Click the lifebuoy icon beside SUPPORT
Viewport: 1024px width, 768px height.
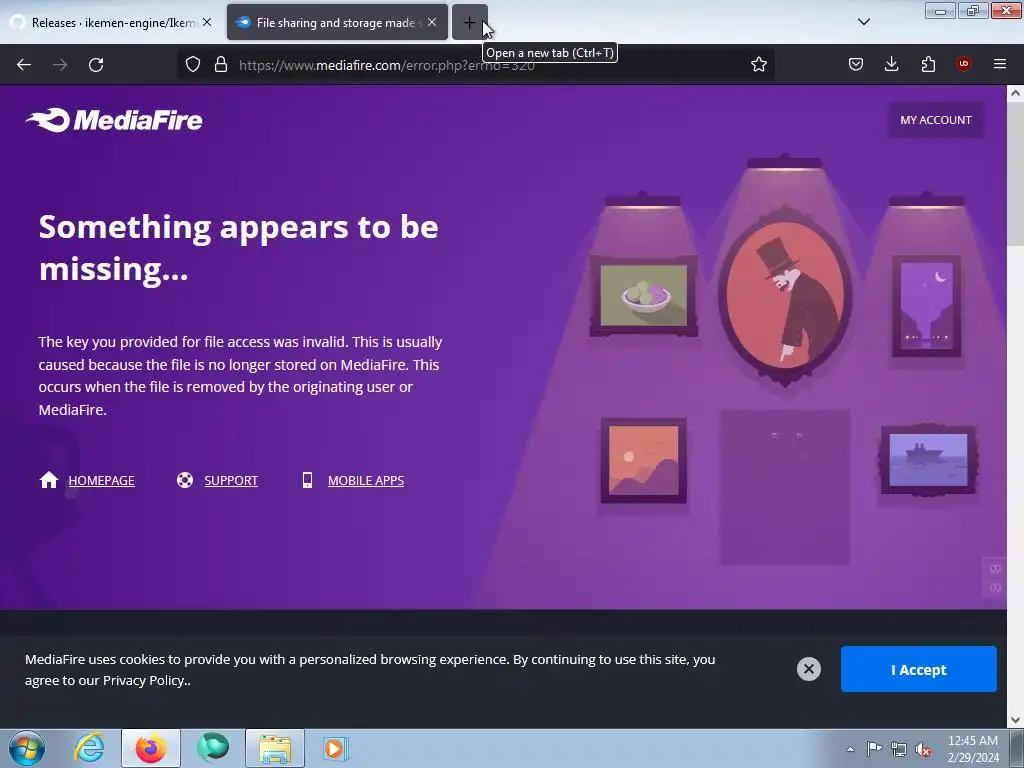click(185, 480)
